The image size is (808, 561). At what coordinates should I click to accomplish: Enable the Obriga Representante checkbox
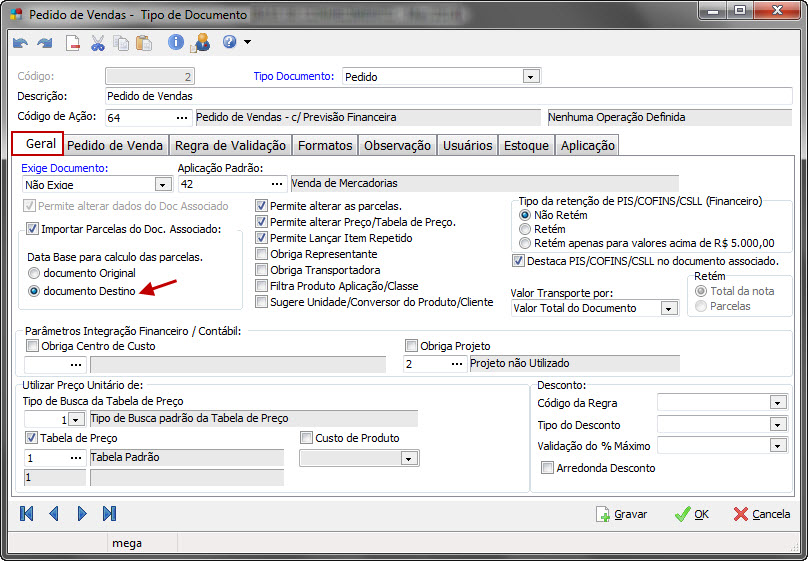262,254
